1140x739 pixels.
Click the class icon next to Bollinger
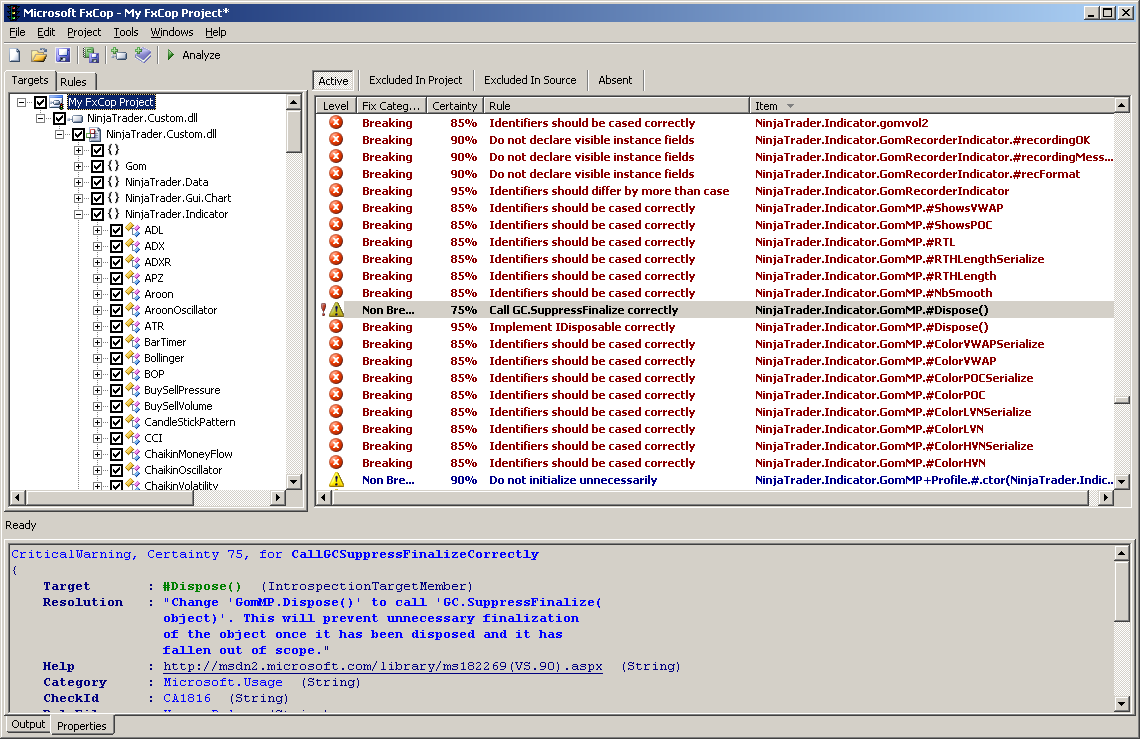[133, 358]
